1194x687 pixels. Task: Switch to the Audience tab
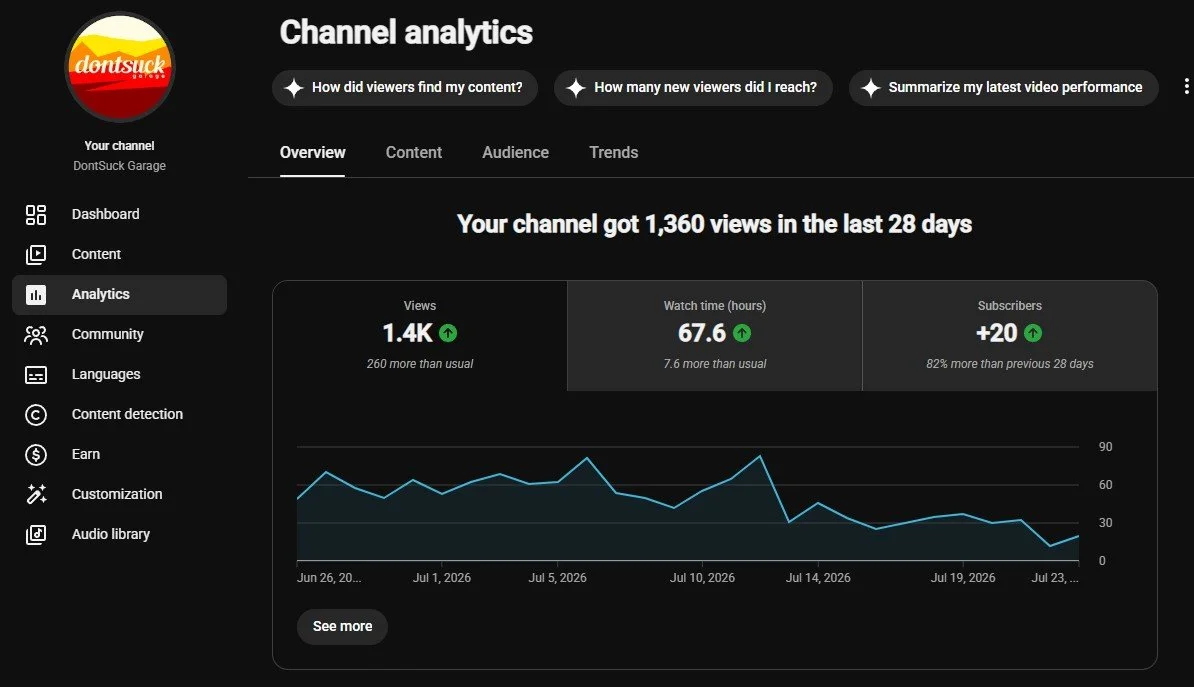516,152
